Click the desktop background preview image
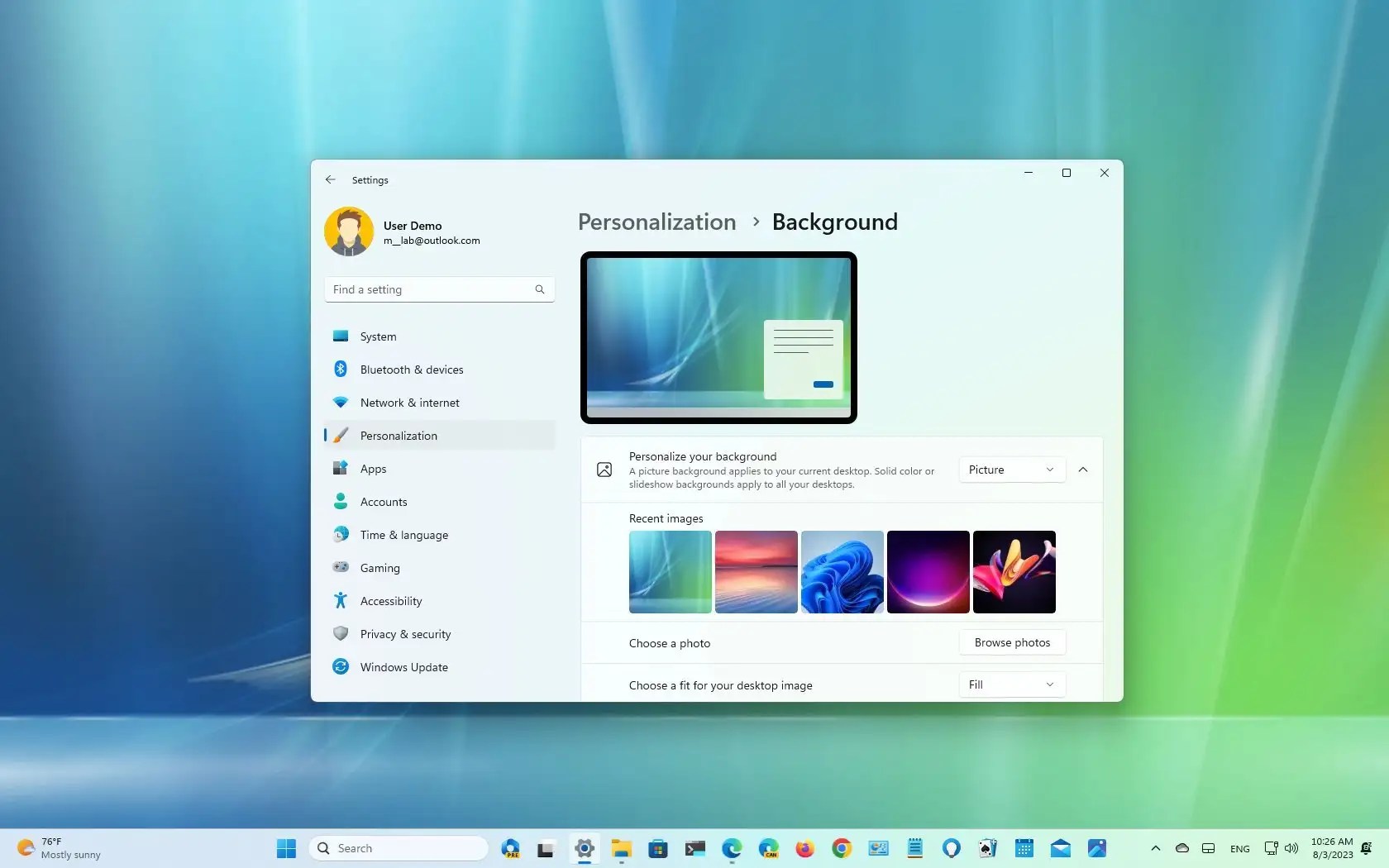This screenshot has height=868, width=1389. [x=718, y=337]
